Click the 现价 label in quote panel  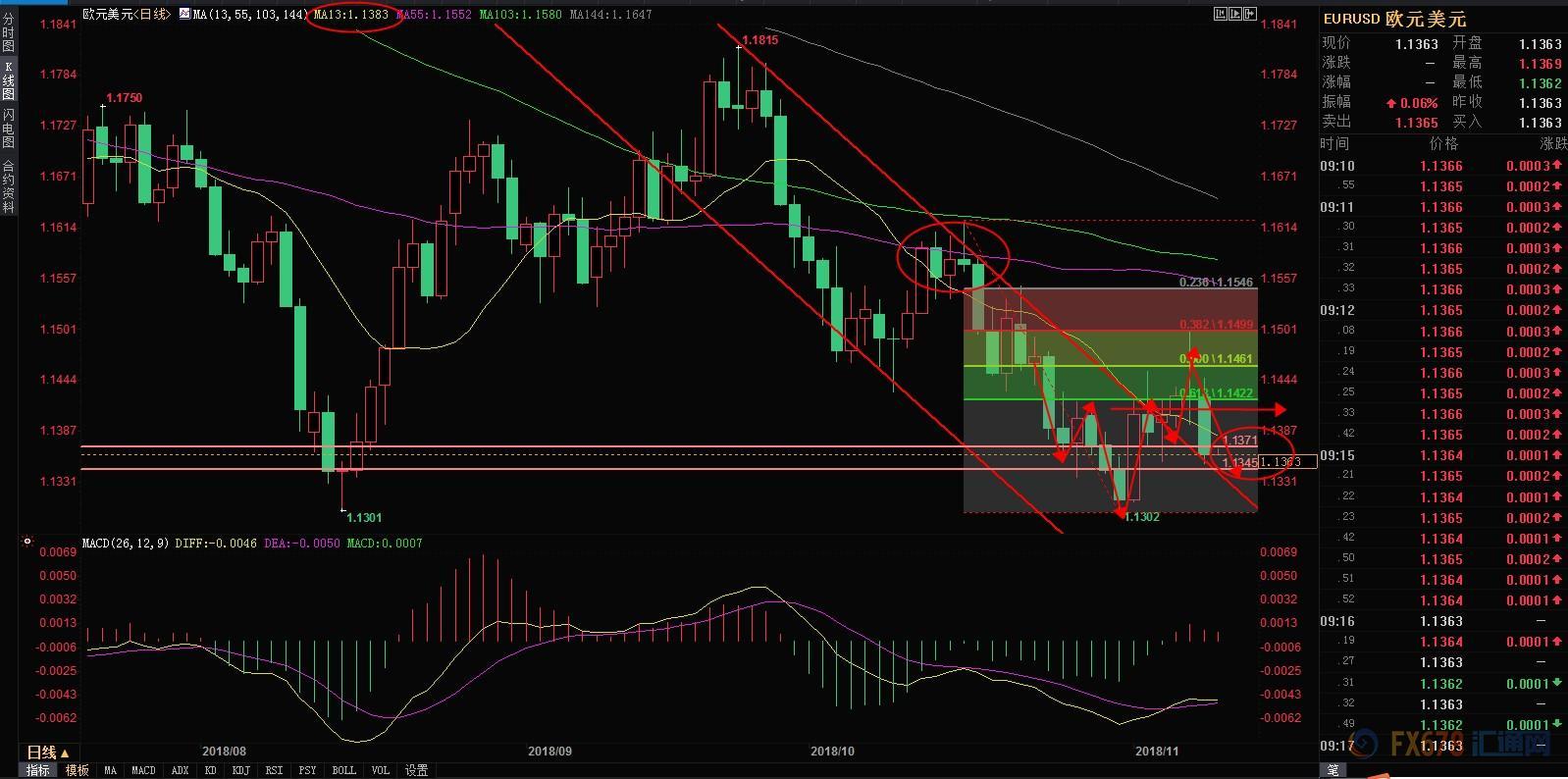pyautogui.click(x=1336, y=43)
